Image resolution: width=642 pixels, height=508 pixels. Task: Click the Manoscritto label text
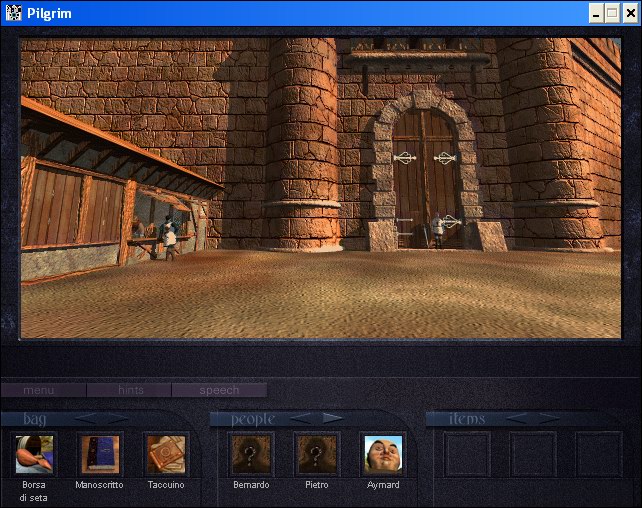coord(99,485)
